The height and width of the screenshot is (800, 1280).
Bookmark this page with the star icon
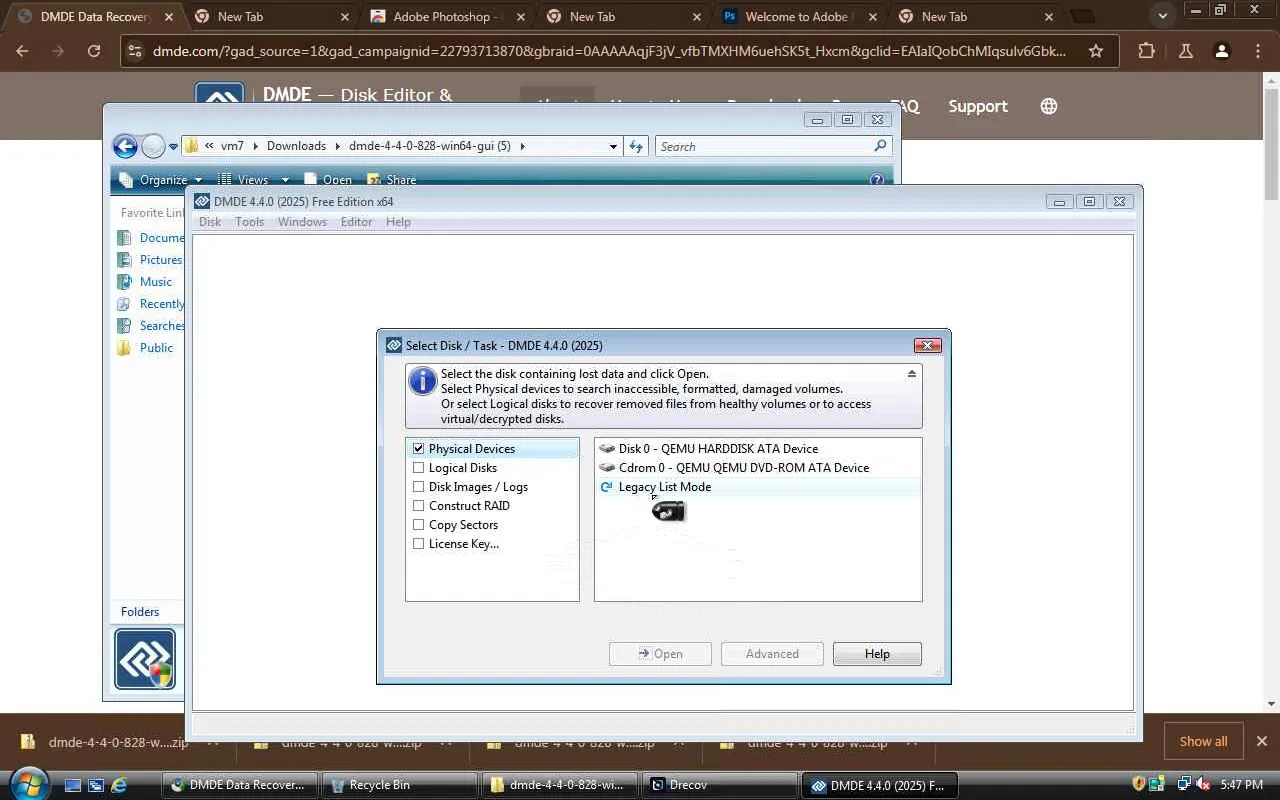point(1096,51)
